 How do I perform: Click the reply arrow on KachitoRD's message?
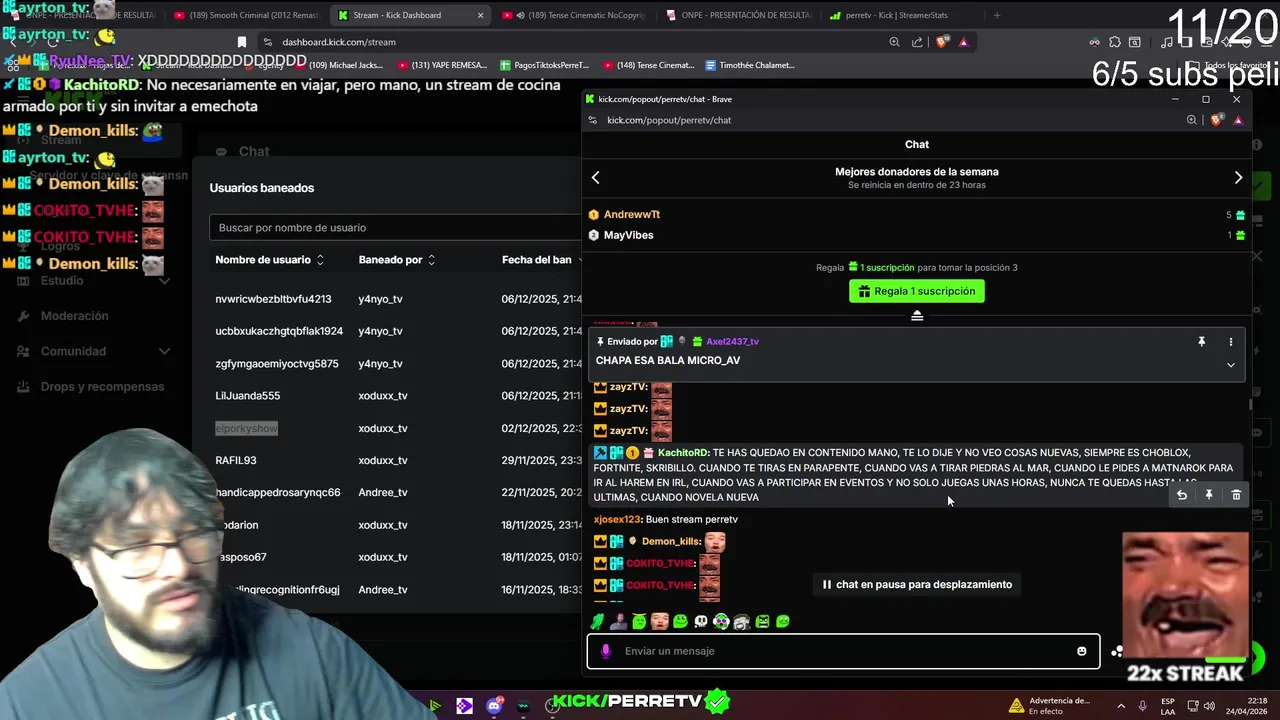[x=1182, y=495]
